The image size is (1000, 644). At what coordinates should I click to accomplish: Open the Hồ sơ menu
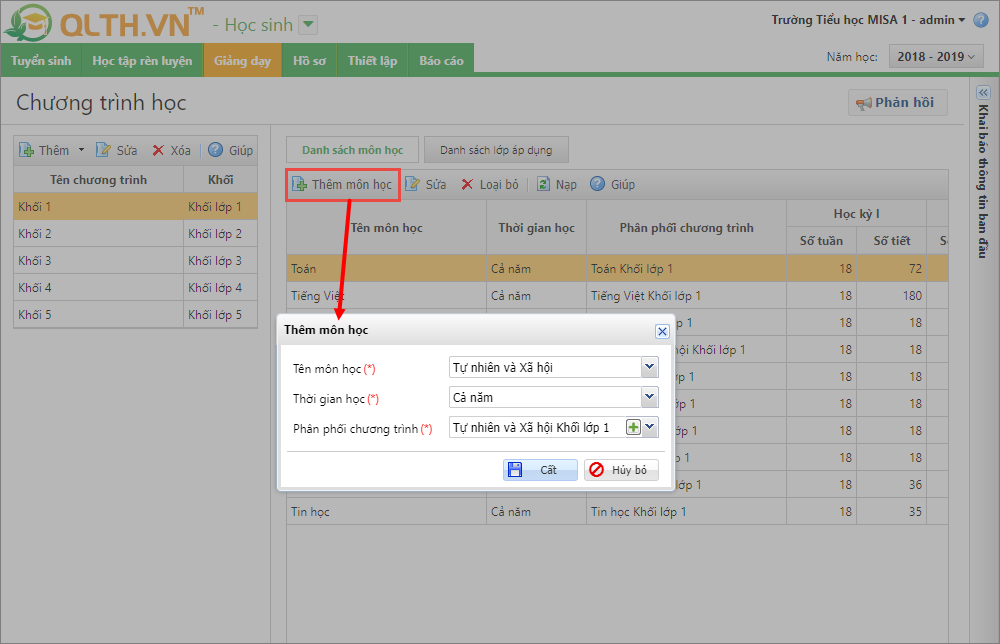pos(309,61)
